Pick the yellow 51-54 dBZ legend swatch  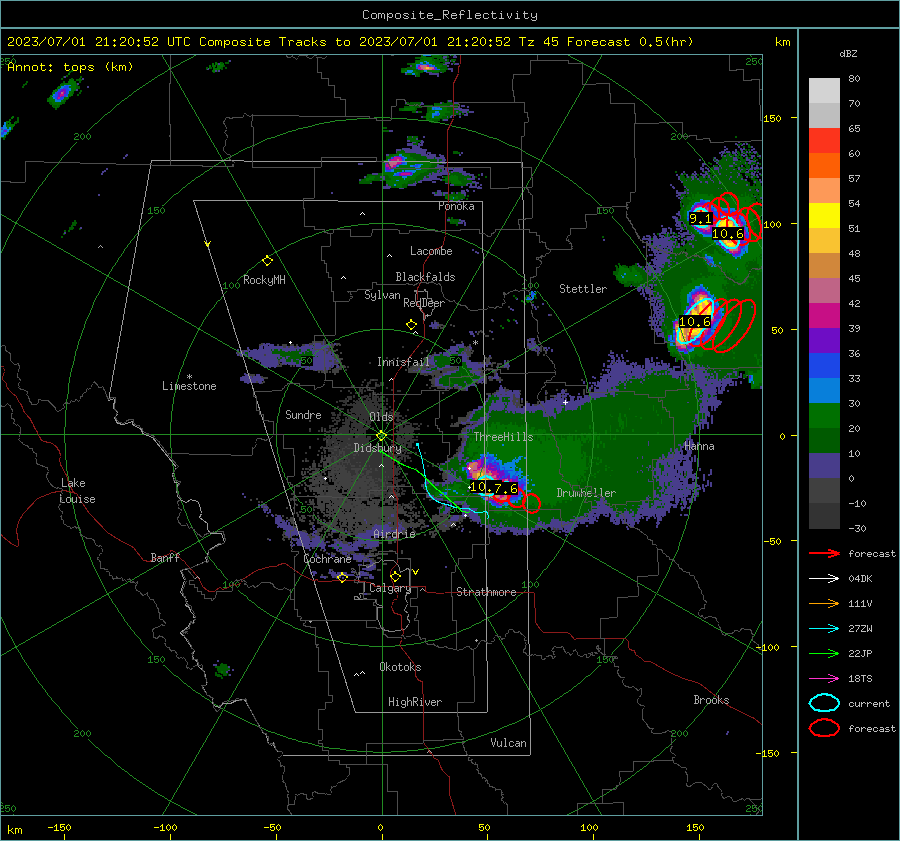coord(824,216)
